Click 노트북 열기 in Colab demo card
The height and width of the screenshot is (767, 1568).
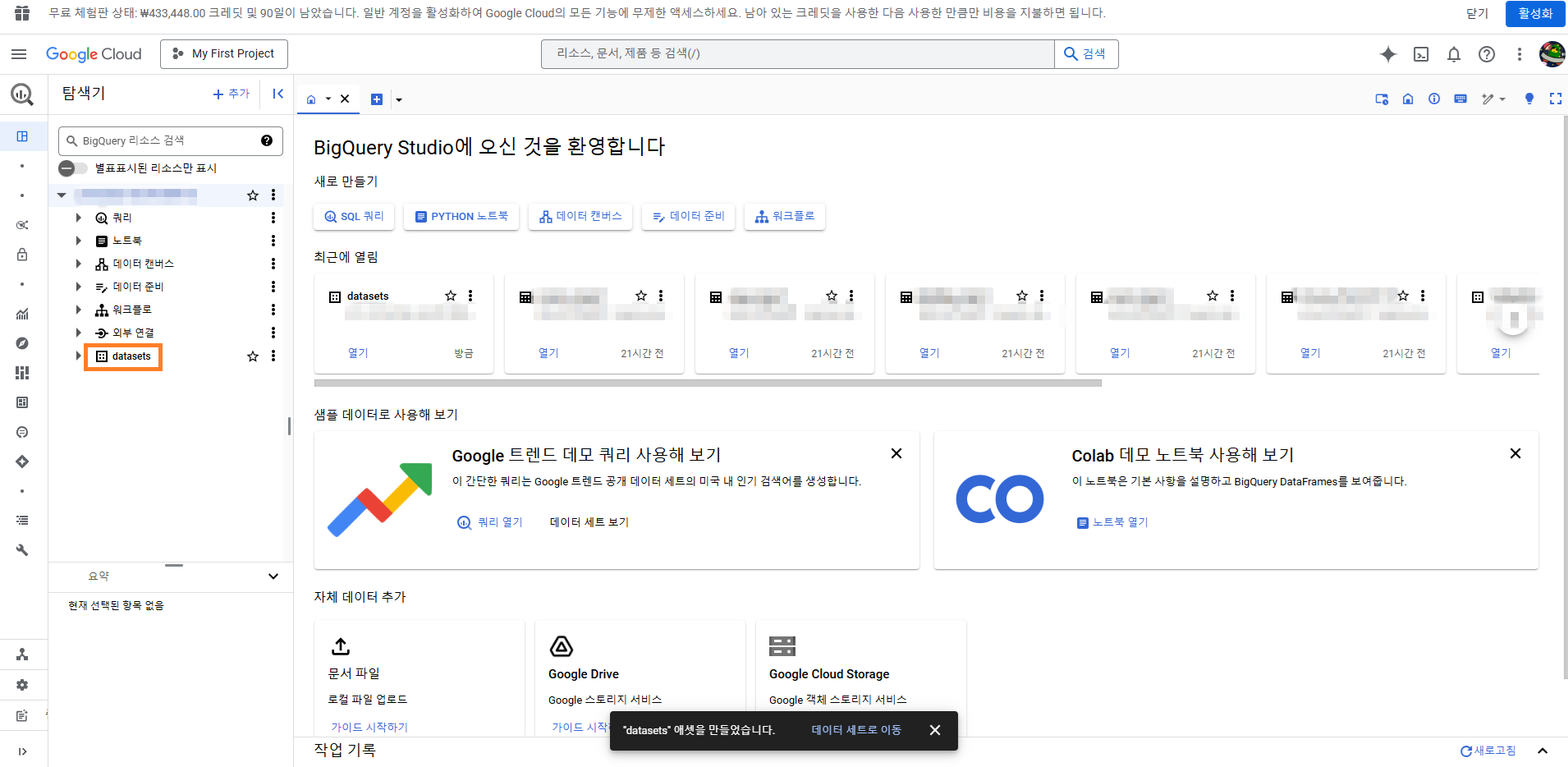[x=1112, y=522]
